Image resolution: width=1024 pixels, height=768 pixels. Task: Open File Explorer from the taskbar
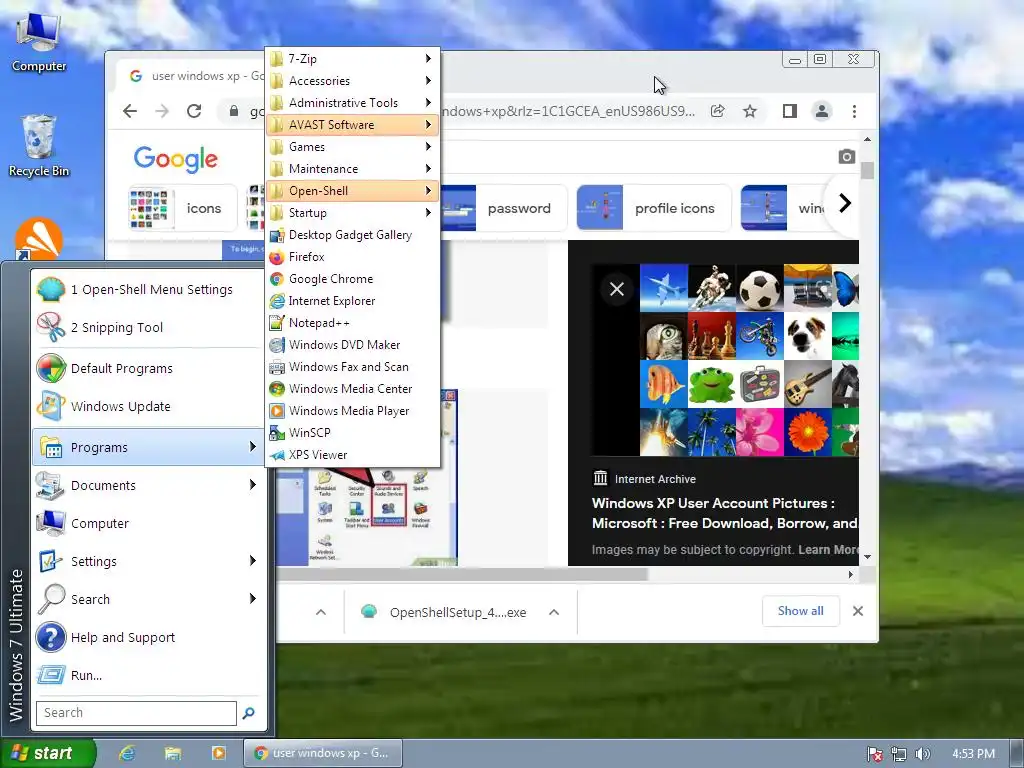pos(173,753)
